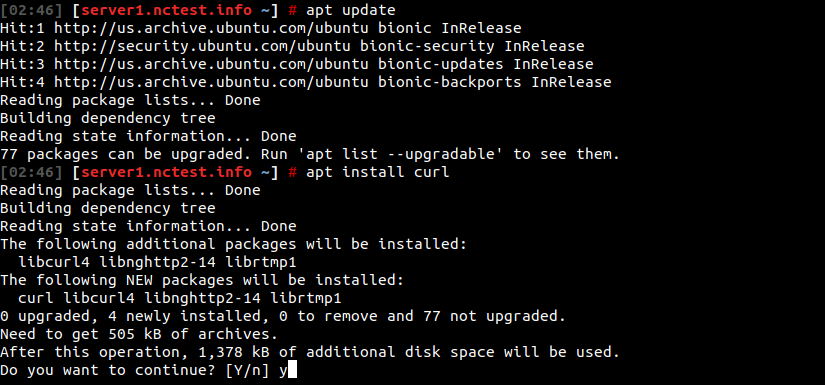Click the cursor block after the typed y
The width and height of the screenshot is (825, 385).
tap(293, 370)
